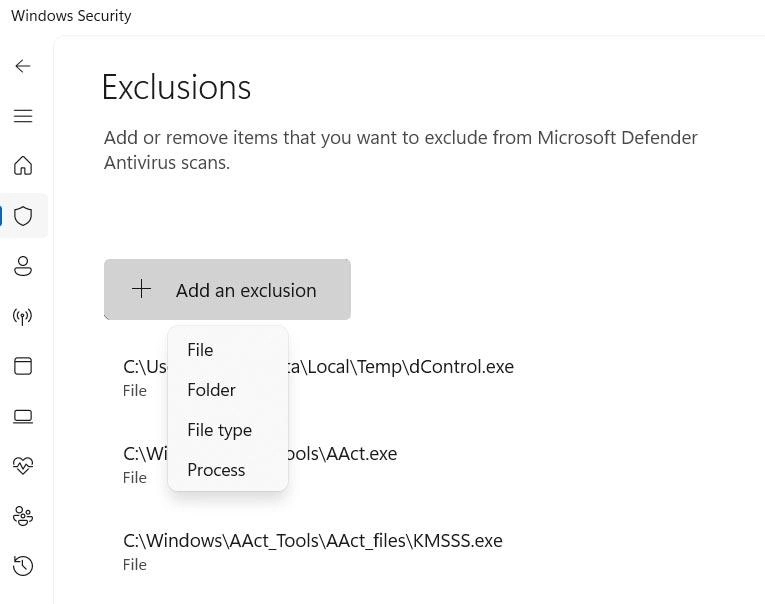Choose File from the exclusion menu

227,350
